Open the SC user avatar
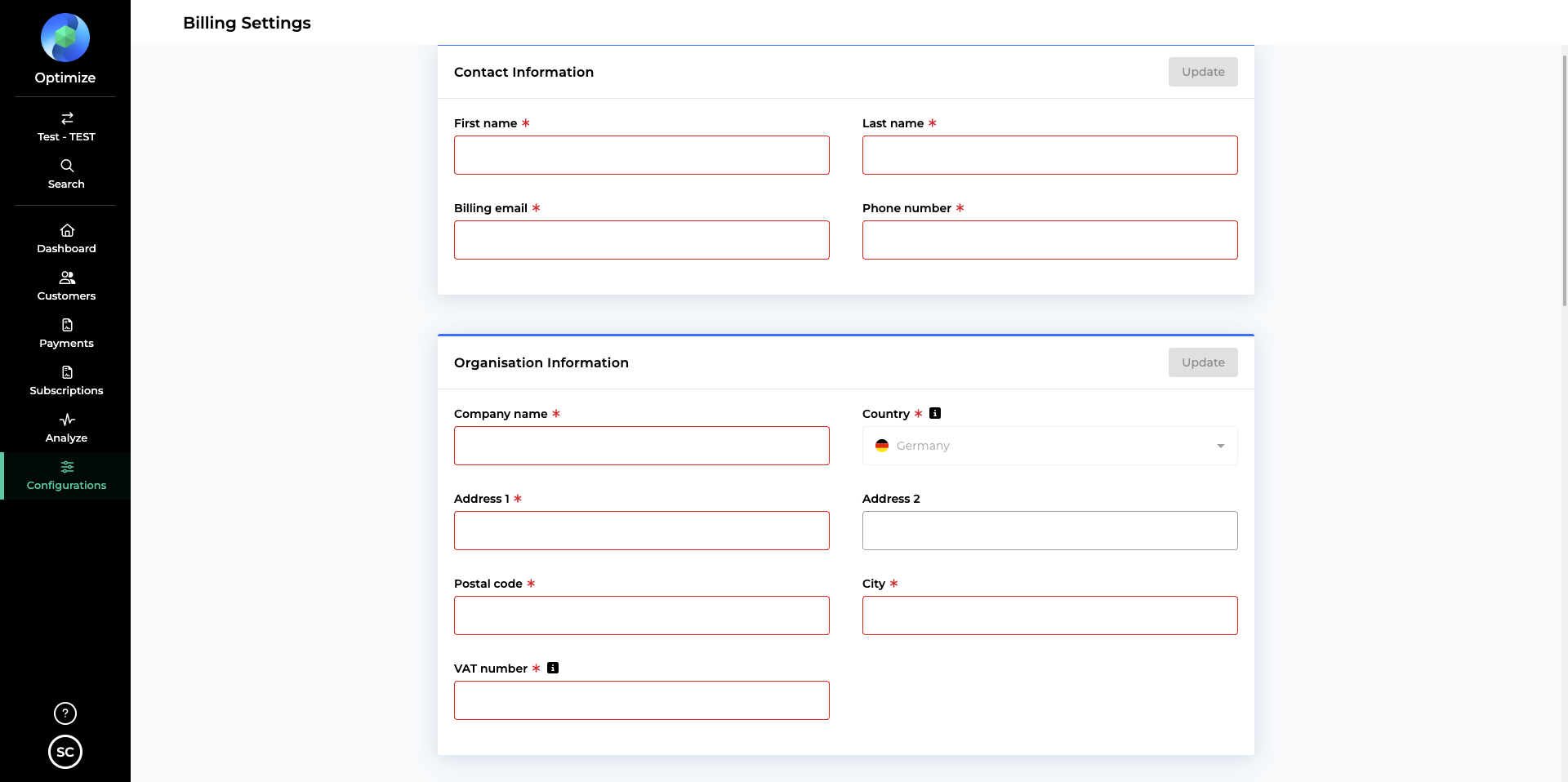Screen dimensions: 1568x782 (x=65, y=752)
